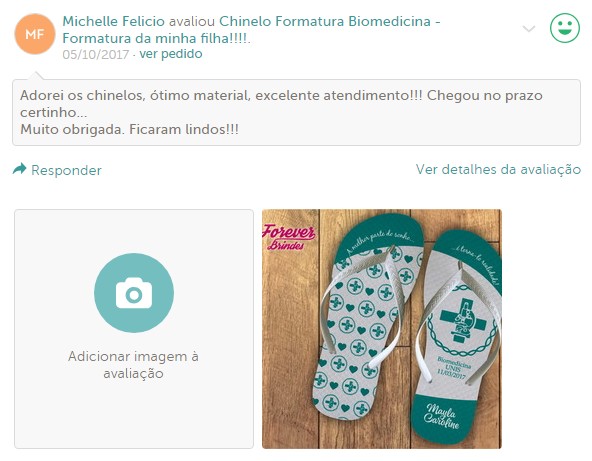Click the Forever Brindes logo on photo
592x461 pixels.
click(288, 237)
